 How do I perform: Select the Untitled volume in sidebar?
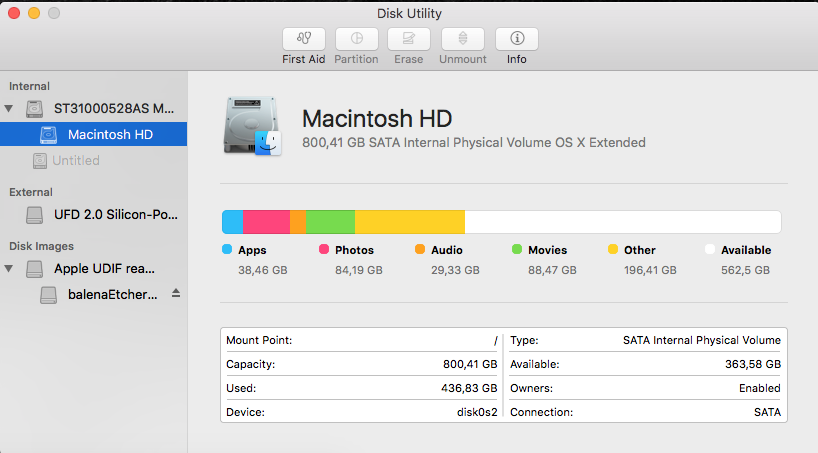[x=75, y=160]
